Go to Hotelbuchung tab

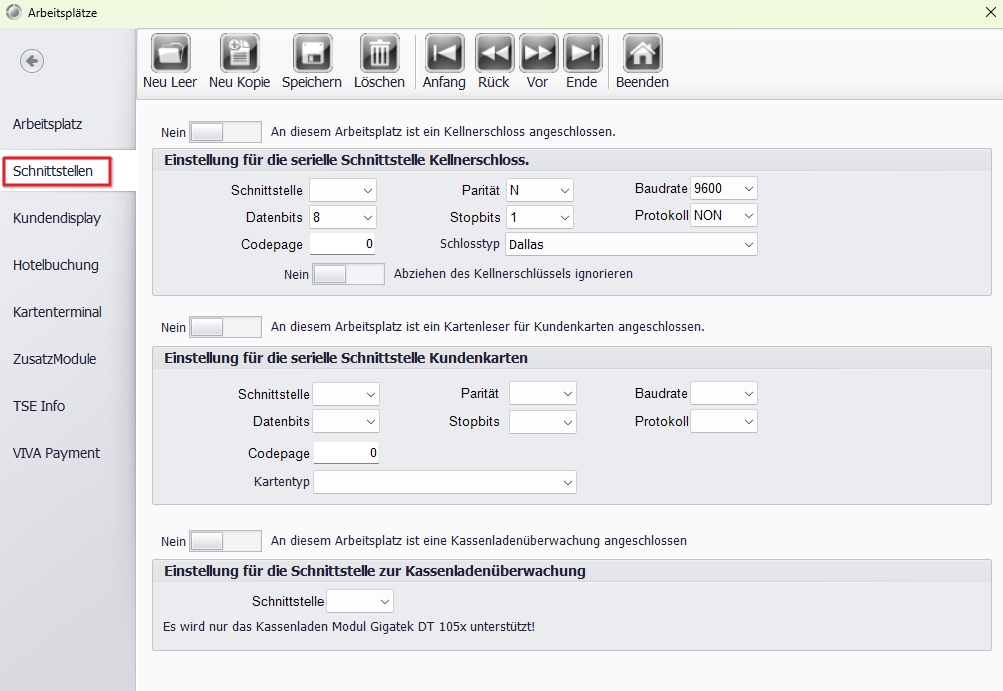click(56, 265)
